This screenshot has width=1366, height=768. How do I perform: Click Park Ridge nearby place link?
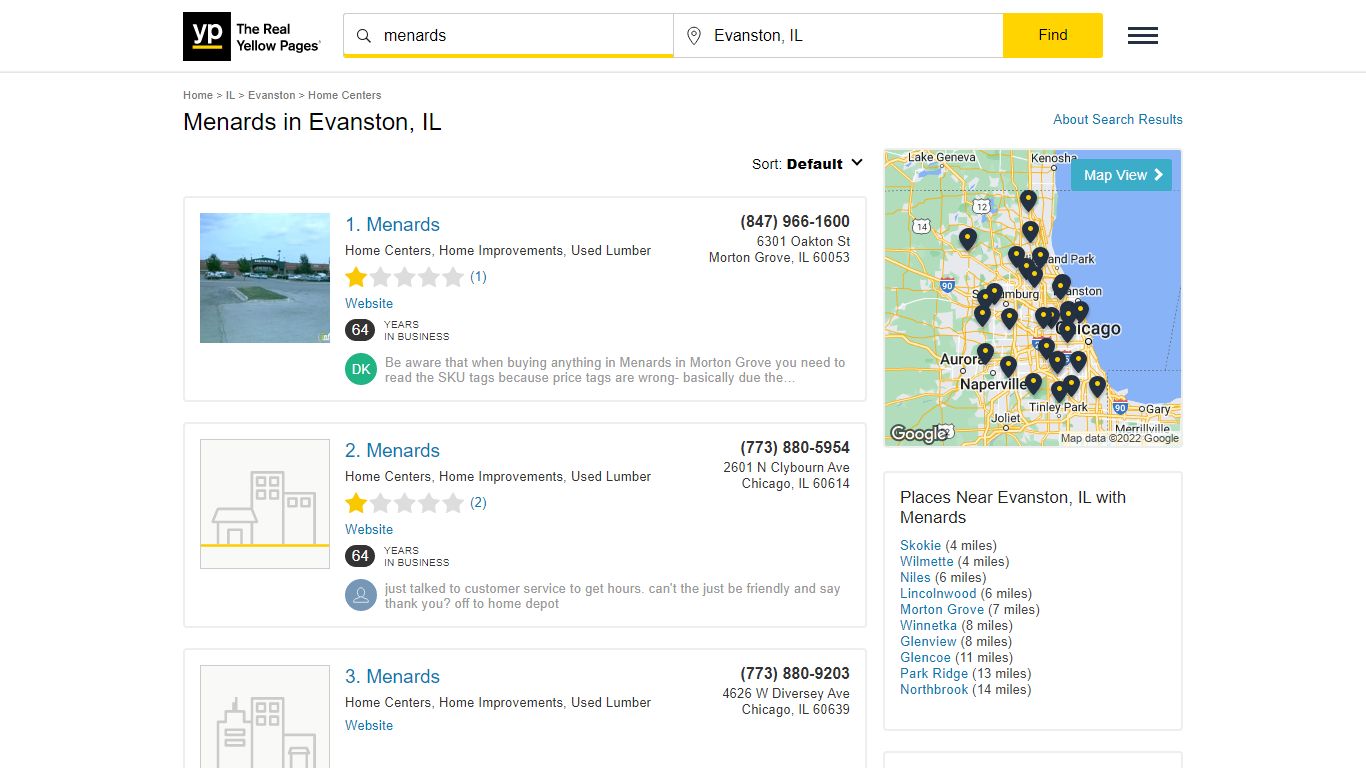(934, 673)
